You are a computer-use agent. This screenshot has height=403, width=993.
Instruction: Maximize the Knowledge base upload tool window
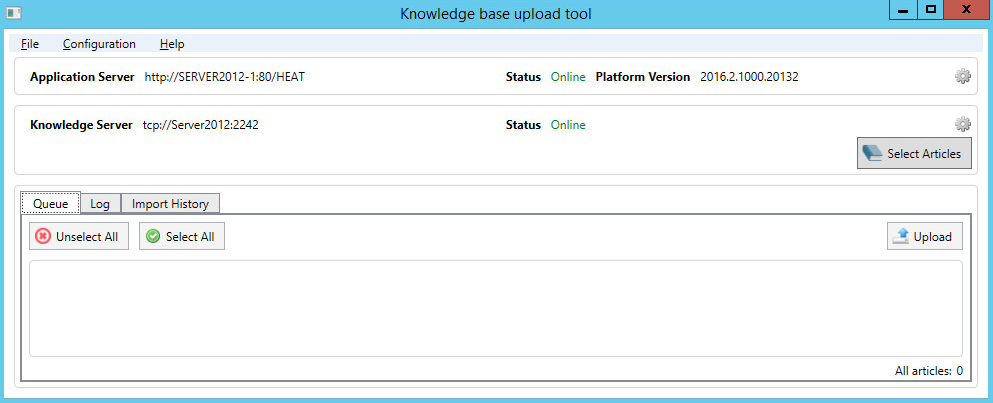coord(931,10)
